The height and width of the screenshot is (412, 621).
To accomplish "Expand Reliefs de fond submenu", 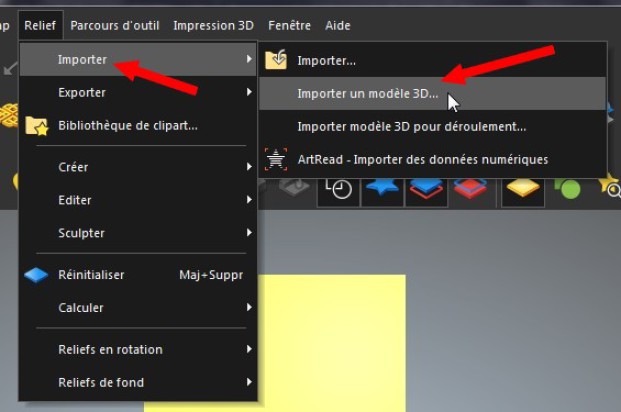I will 138,382.
